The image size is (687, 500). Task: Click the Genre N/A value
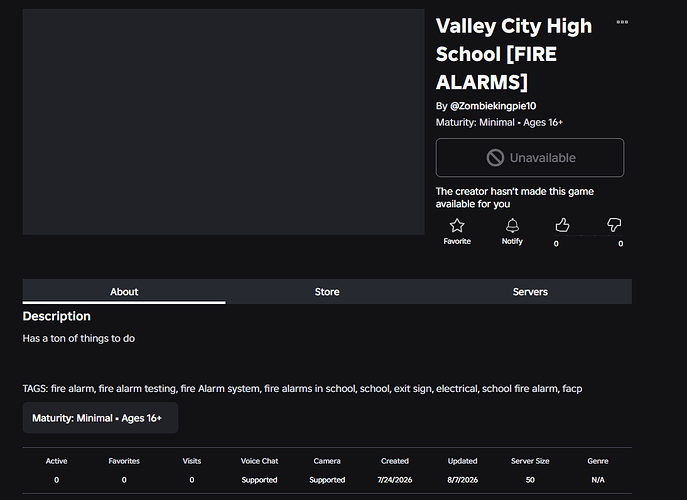coord(598,480)
